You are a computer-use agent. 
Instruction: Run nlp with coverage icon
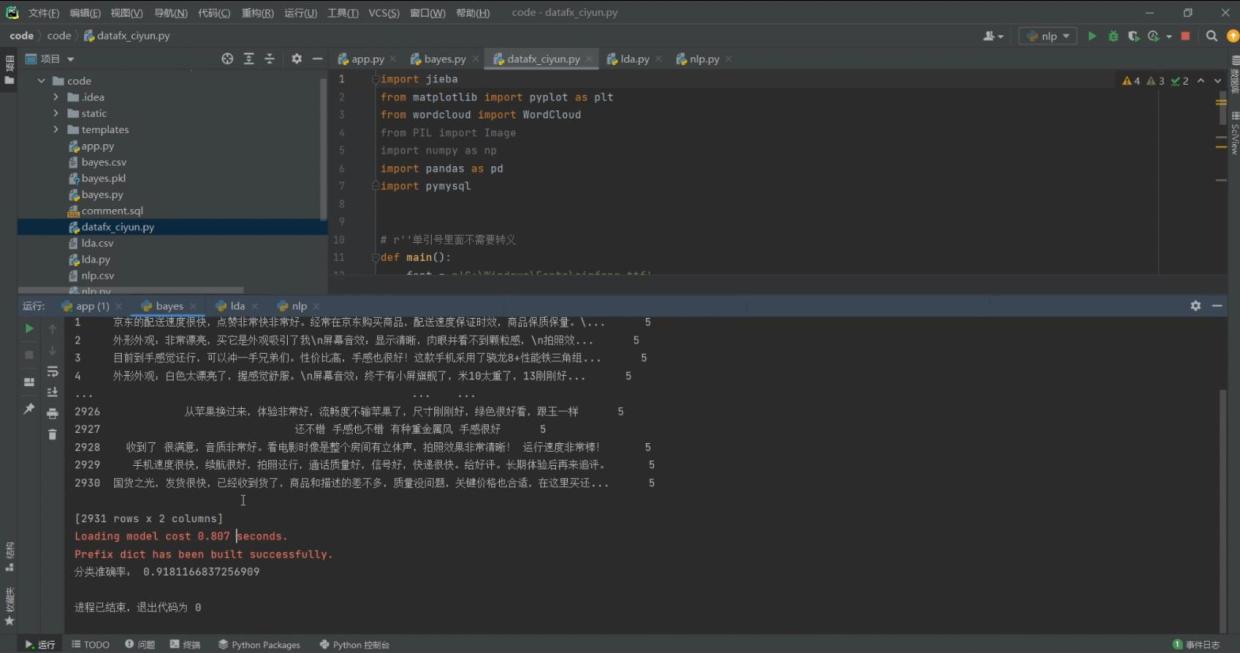pos(1135,35)
